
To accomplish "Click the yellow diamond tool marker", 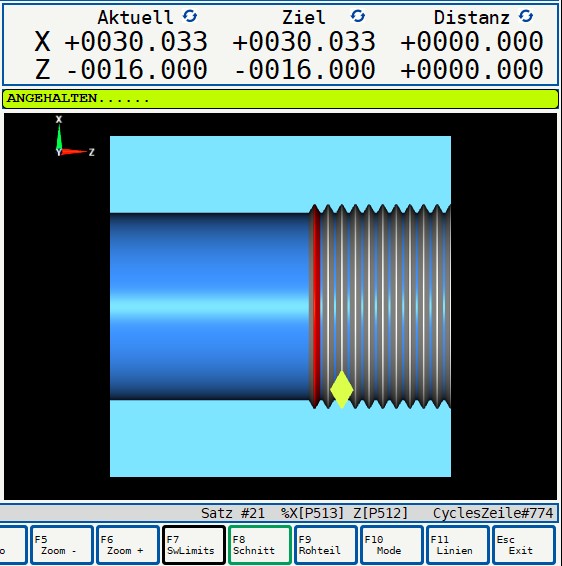I will point(341,389).
